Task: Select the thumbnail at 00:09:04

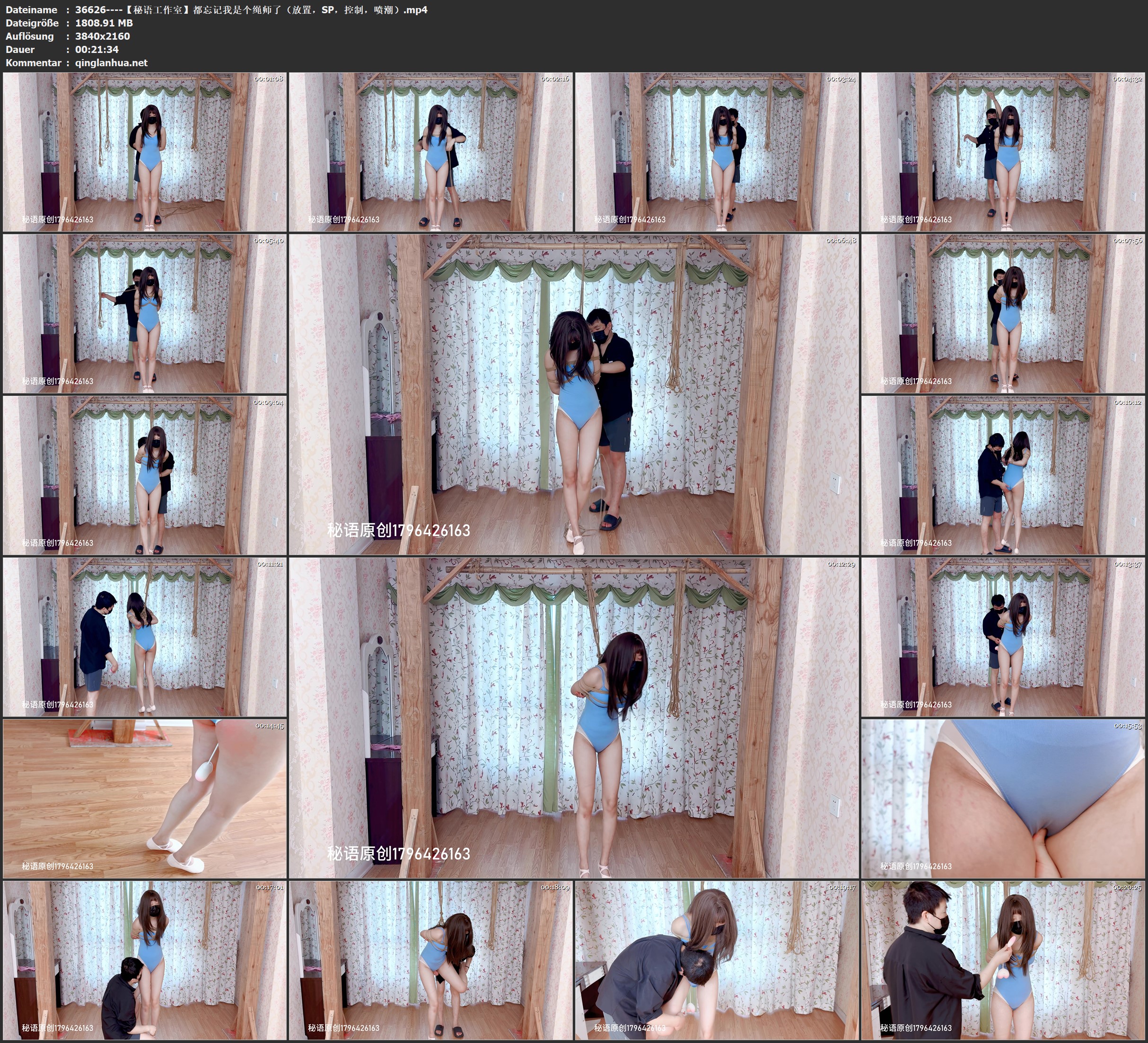Action: click(x=145, y=475)
